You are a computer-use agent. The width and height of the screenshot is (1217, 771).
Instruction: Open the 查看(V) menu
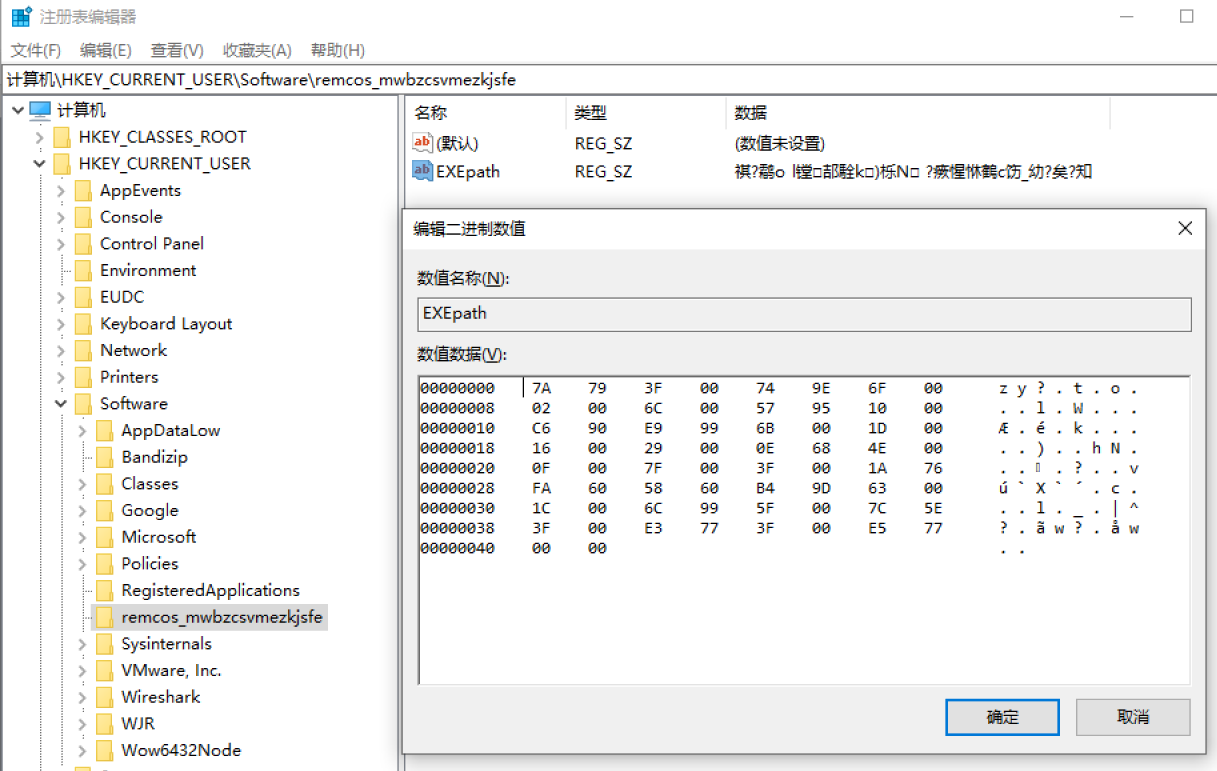tap(177, 50)
